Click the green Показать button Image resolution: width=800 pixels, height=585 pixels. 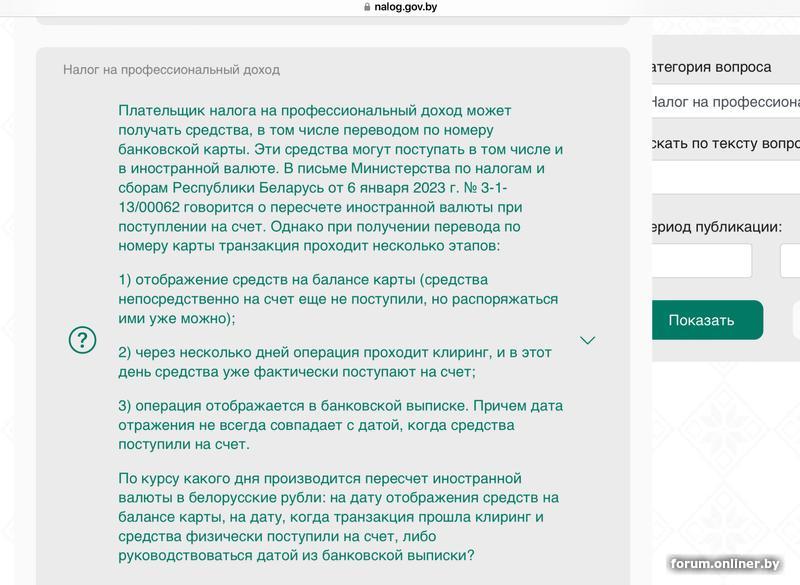[707, 320]
